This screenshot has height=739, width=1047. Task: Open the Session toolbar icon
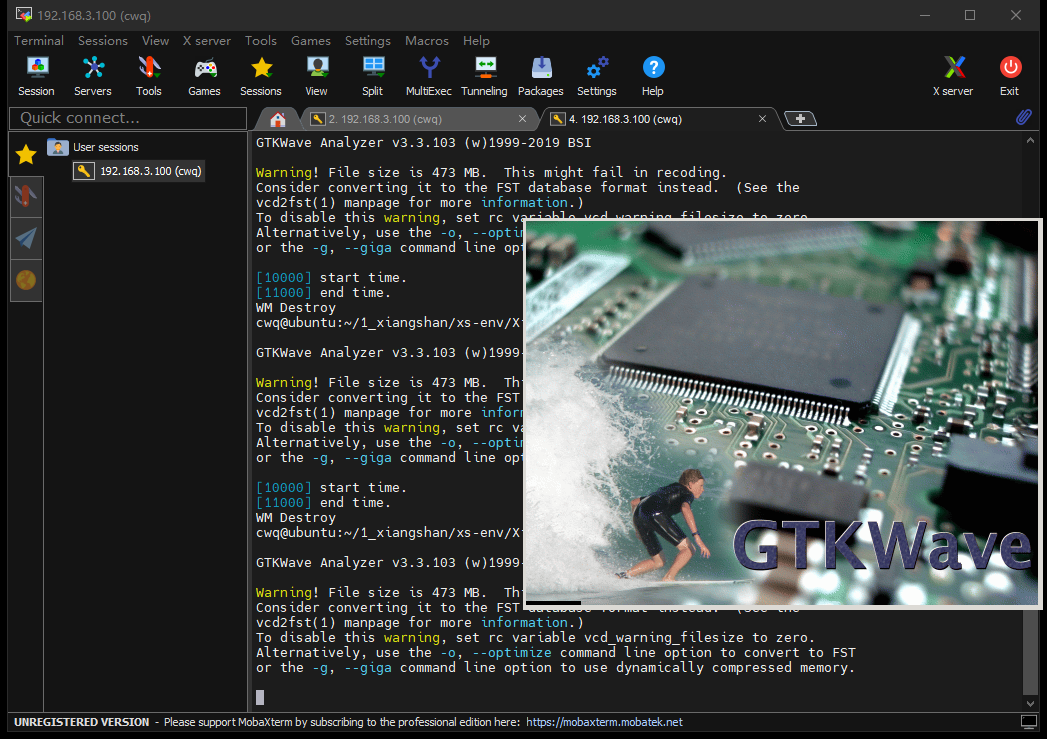click(x=36, y=76)
